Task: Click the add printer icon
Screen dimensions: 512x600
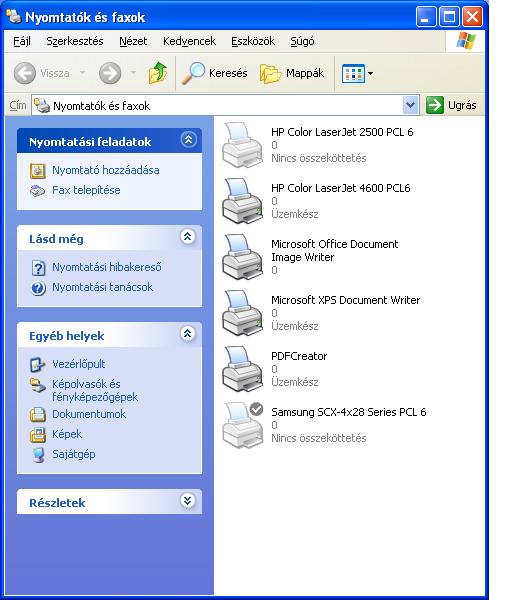Action: [38, 171]
